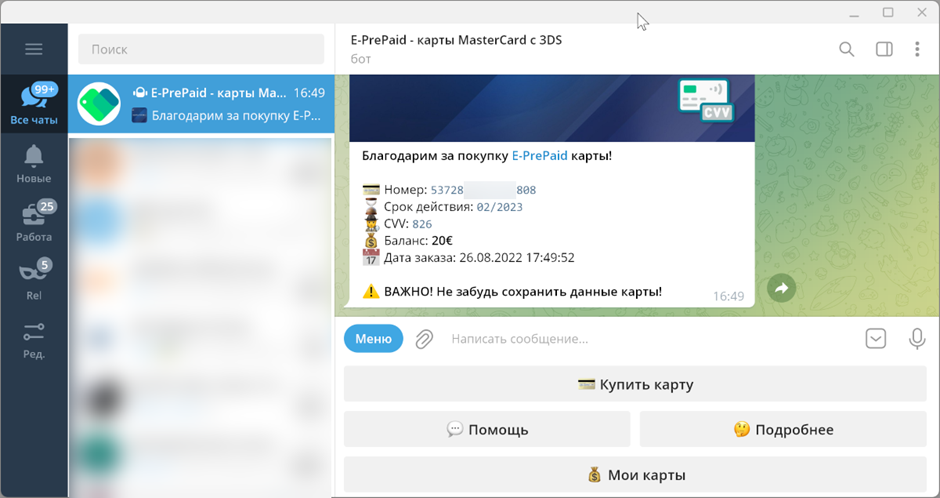
Task: Search within this chat using magnifier icon
Action: point(846,49)
